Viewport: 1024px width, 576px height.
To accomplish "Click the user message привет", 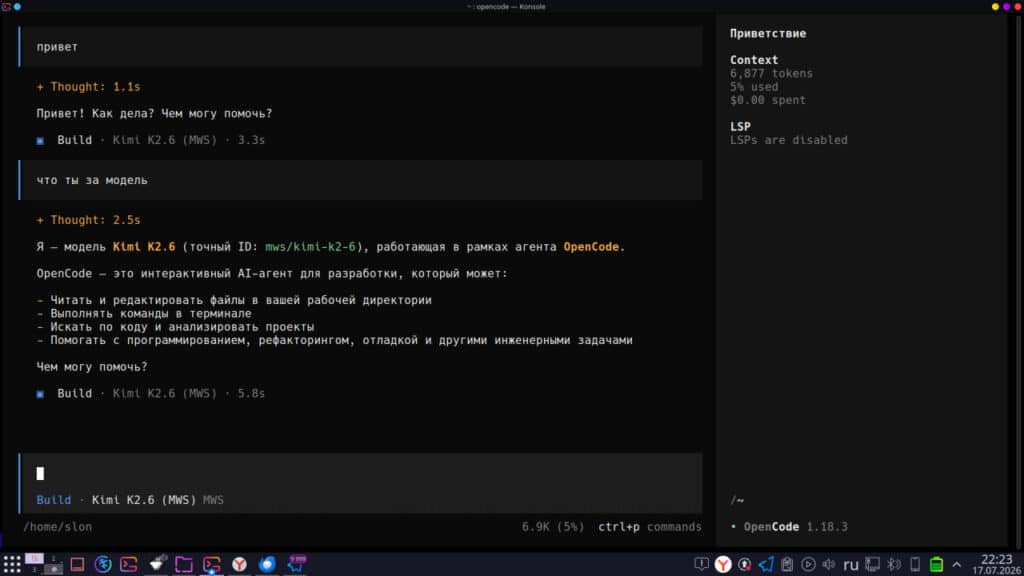I will (360, 47).
